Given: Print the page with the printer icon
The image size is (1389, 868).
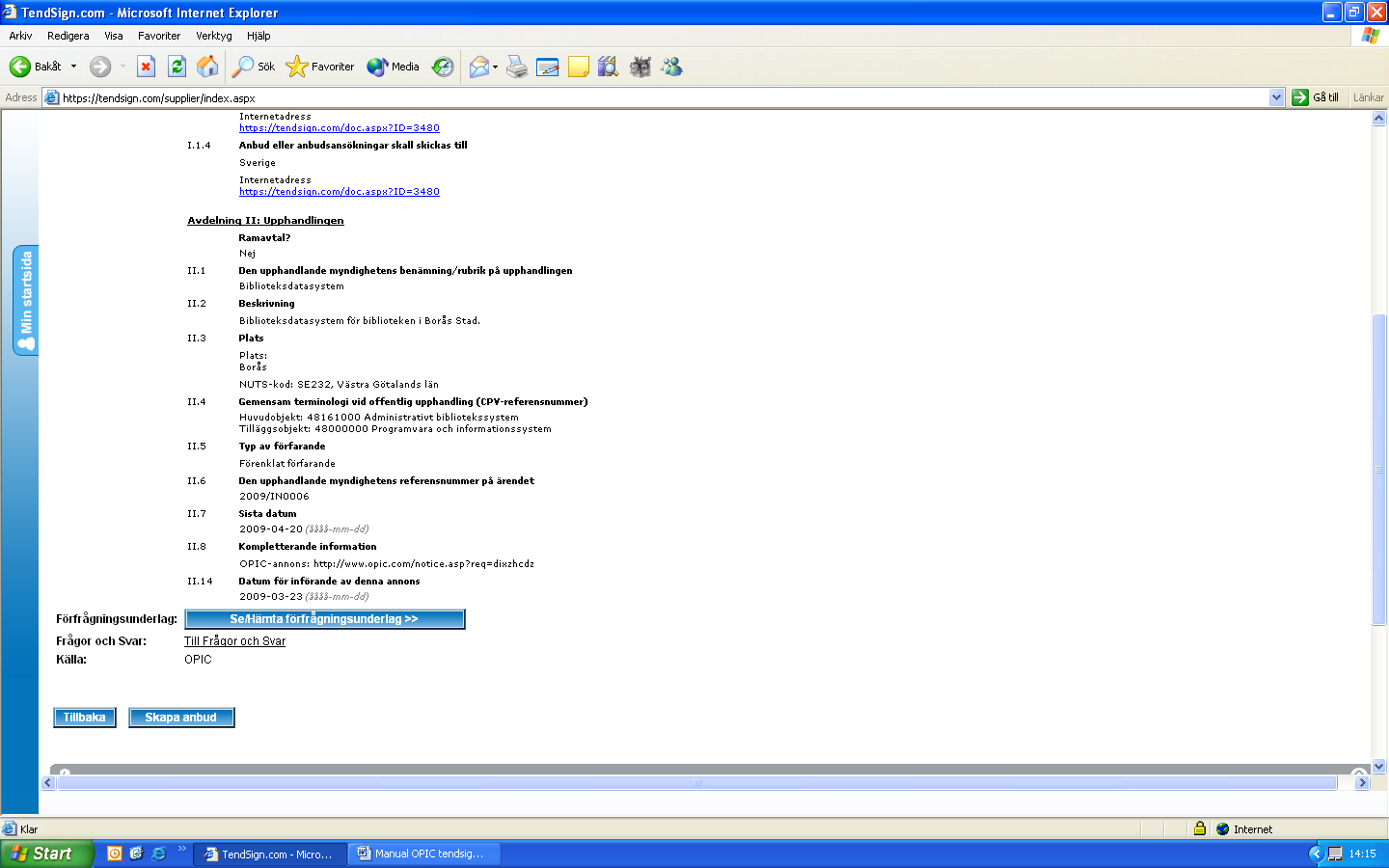Looking at the screenshot, I should 517,67.
